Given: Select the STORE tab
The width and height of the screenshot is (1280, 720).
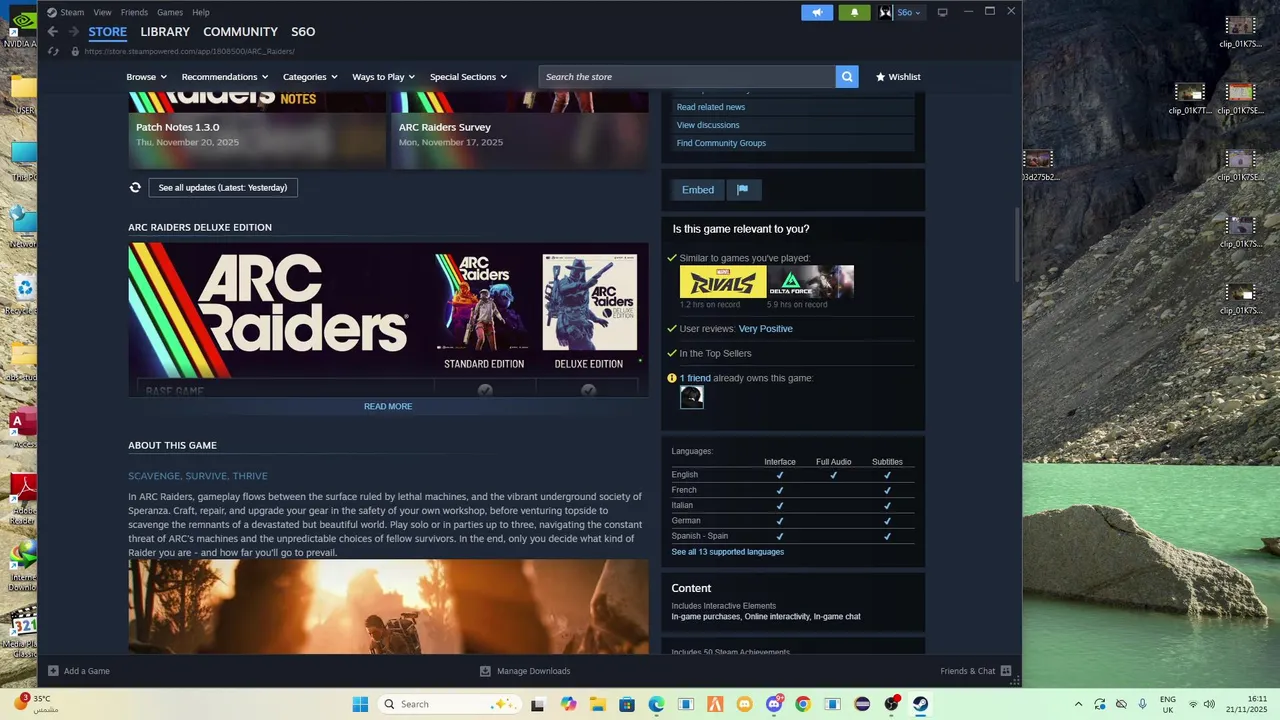Looking at the screenshot, I should [x=108, y=32].
